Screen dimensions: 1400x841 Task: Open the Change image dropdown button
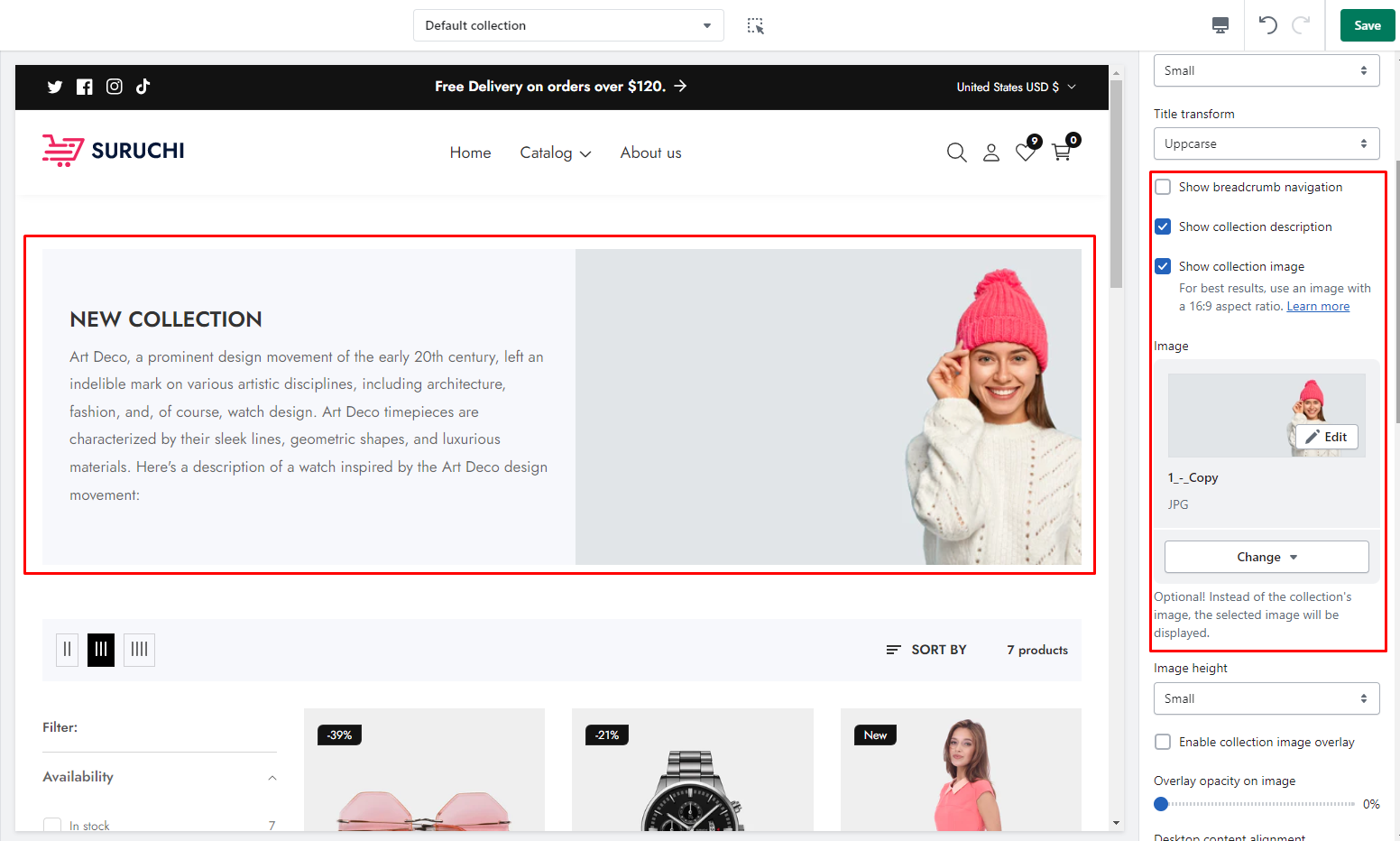(x=1266, y=557)
